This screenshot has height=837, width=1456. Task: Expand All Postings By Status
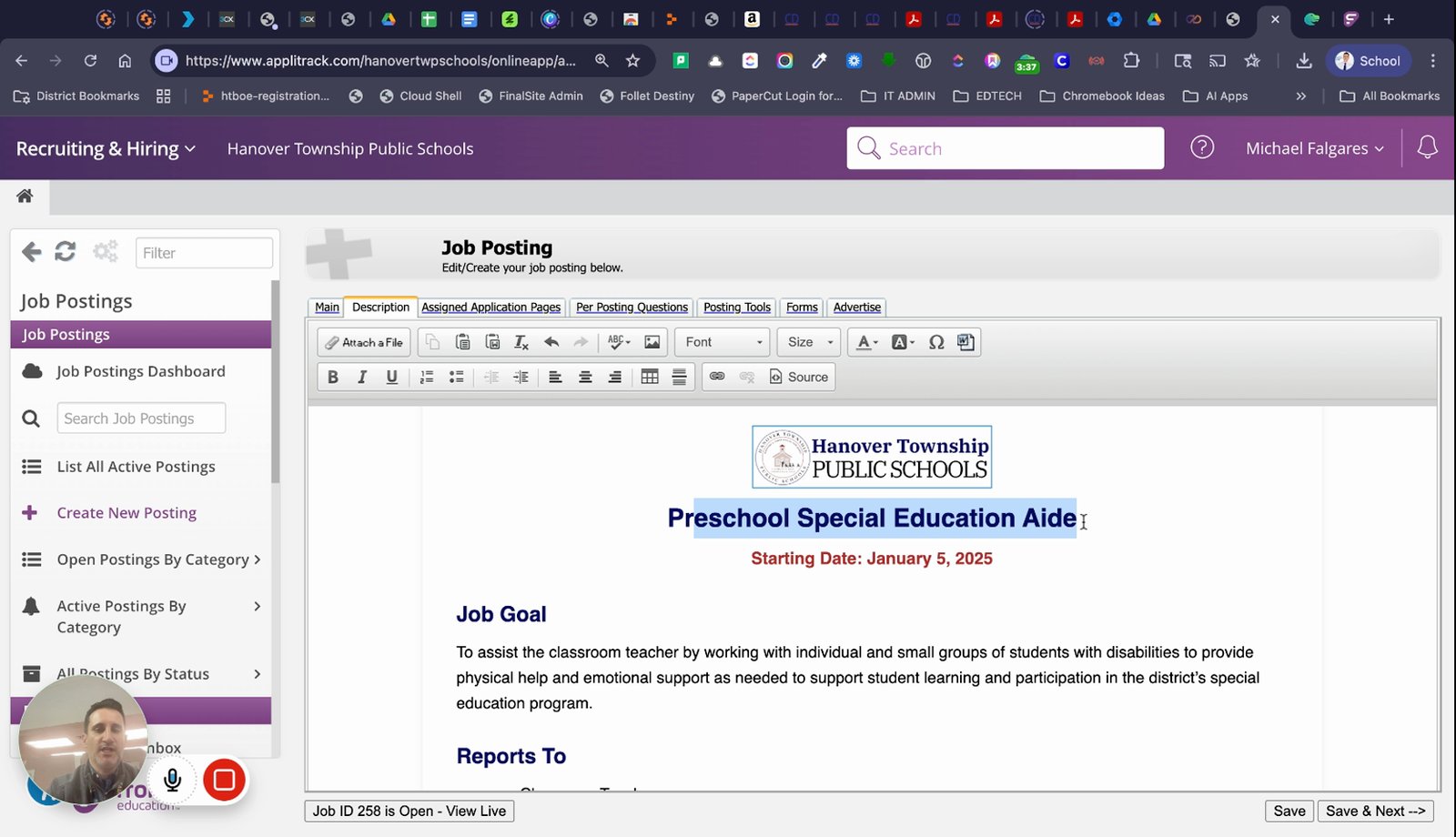tap(141, 674)
